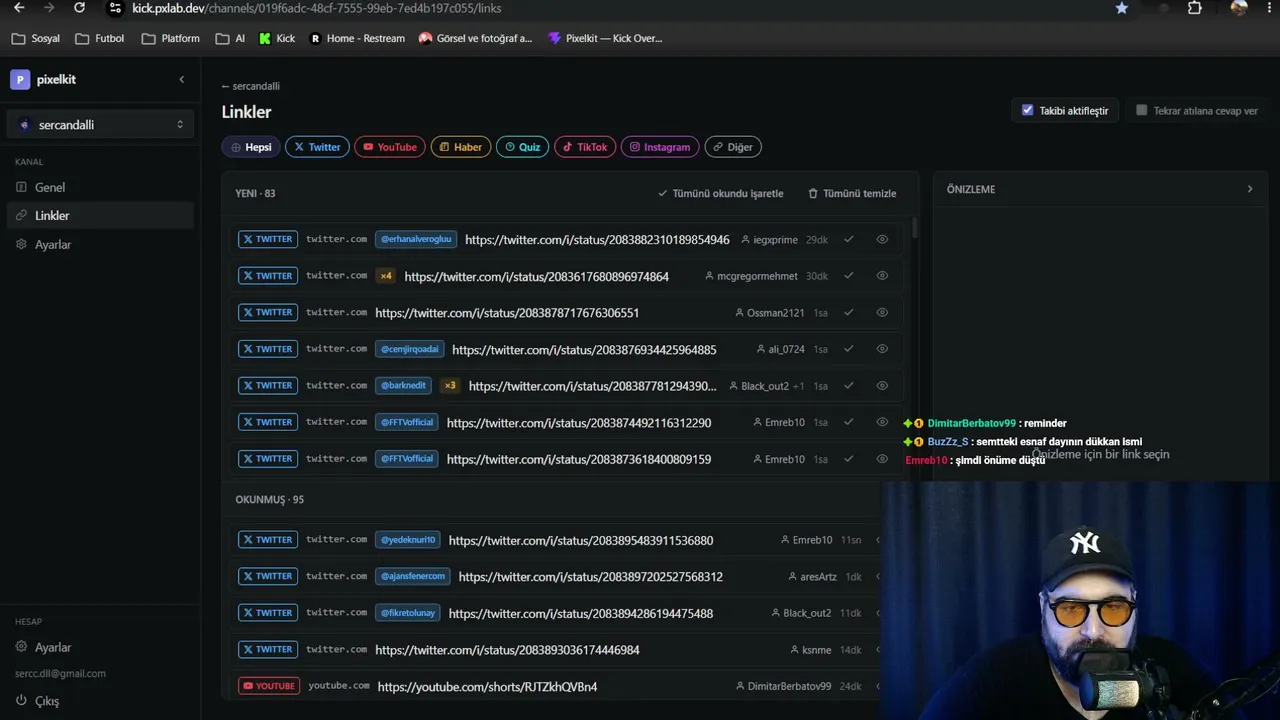Open the Pixelkit — Kick Over bookmark
Screen dimensions: 1280x720
(605, 39)
